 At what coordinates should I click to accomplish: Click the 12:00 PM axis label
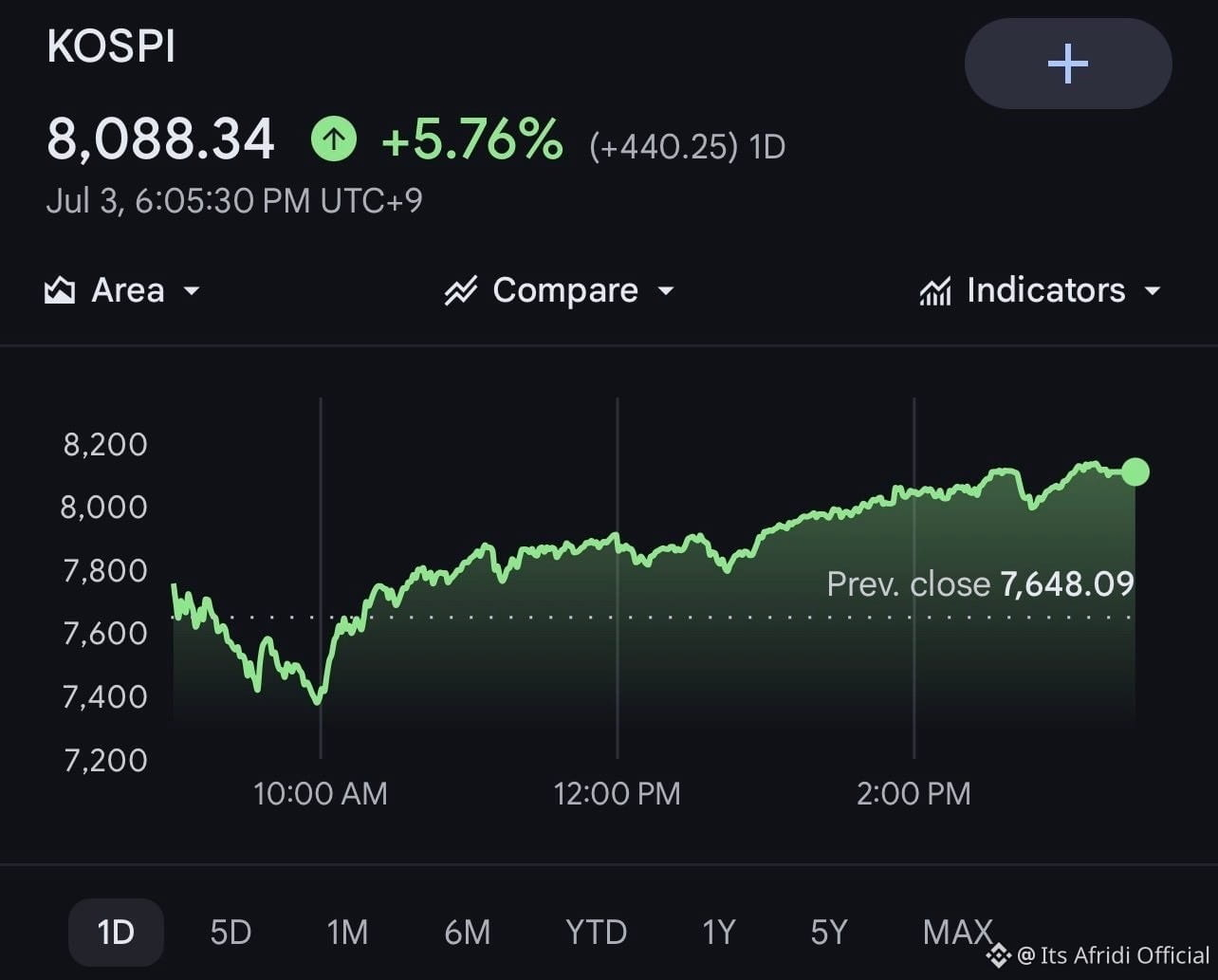click(x=618, y=793)
